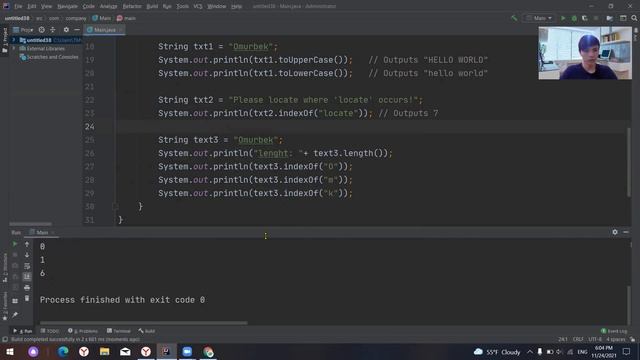Show hidden system tray icons chevron
640x360 pixels.
coord(530,352)
